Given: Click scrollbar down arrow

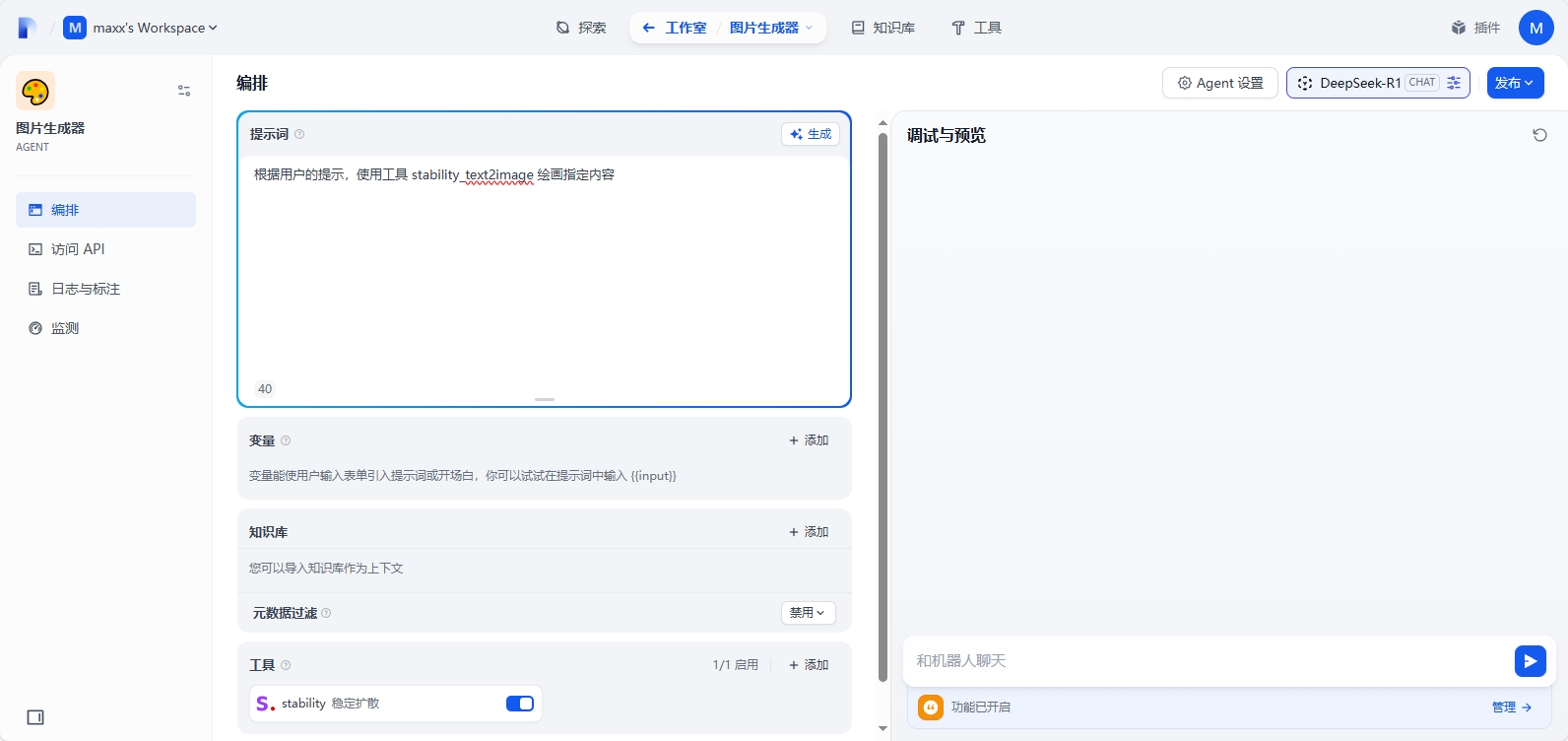Looking at the screenshot, I should pos(882,728).
